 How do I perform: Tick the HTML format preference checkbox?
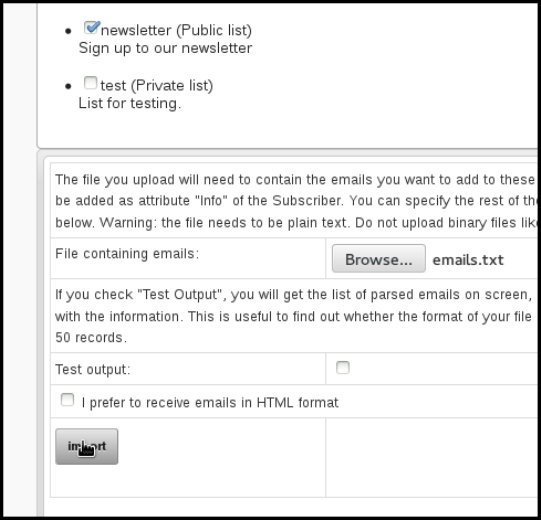[x=67, y=400]
